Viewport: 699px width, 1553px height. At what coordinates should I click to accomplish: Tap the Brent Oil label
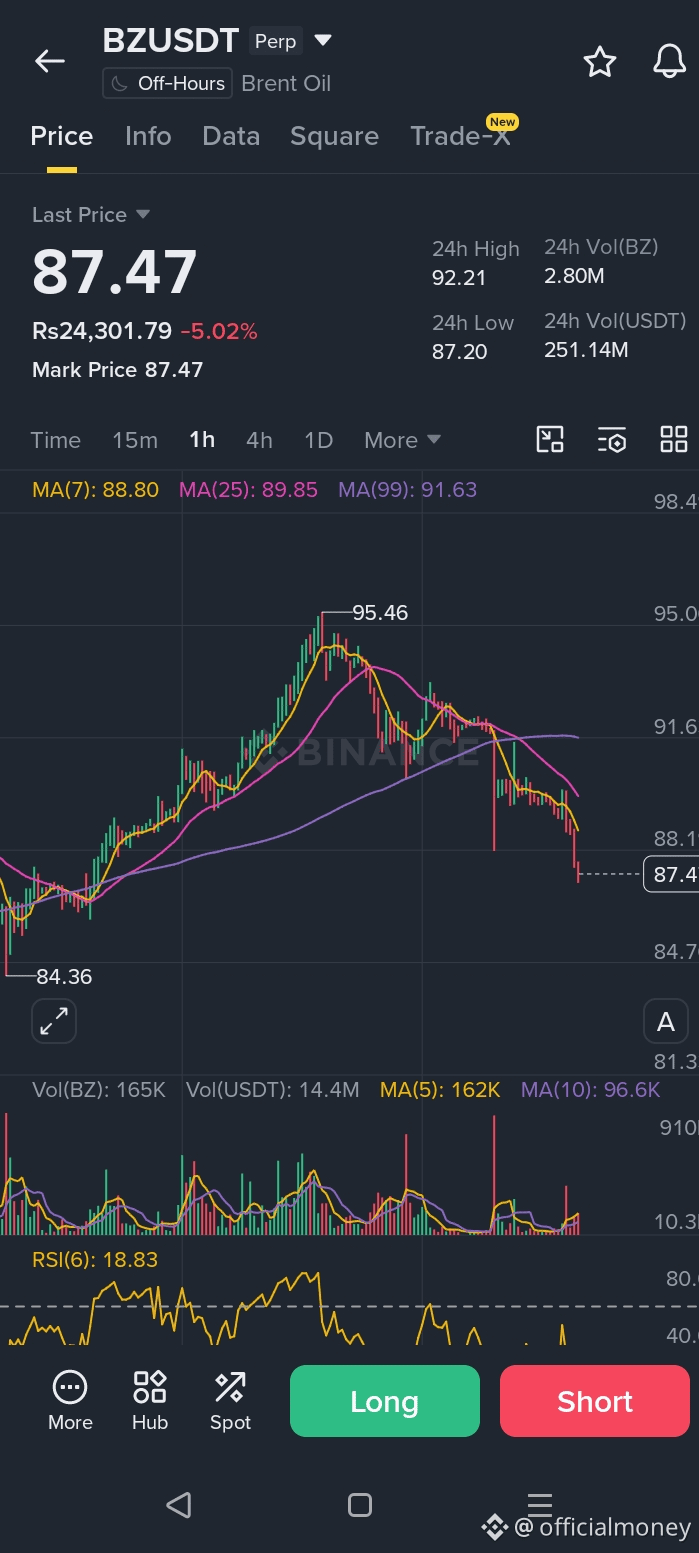(x=286, y=83)
